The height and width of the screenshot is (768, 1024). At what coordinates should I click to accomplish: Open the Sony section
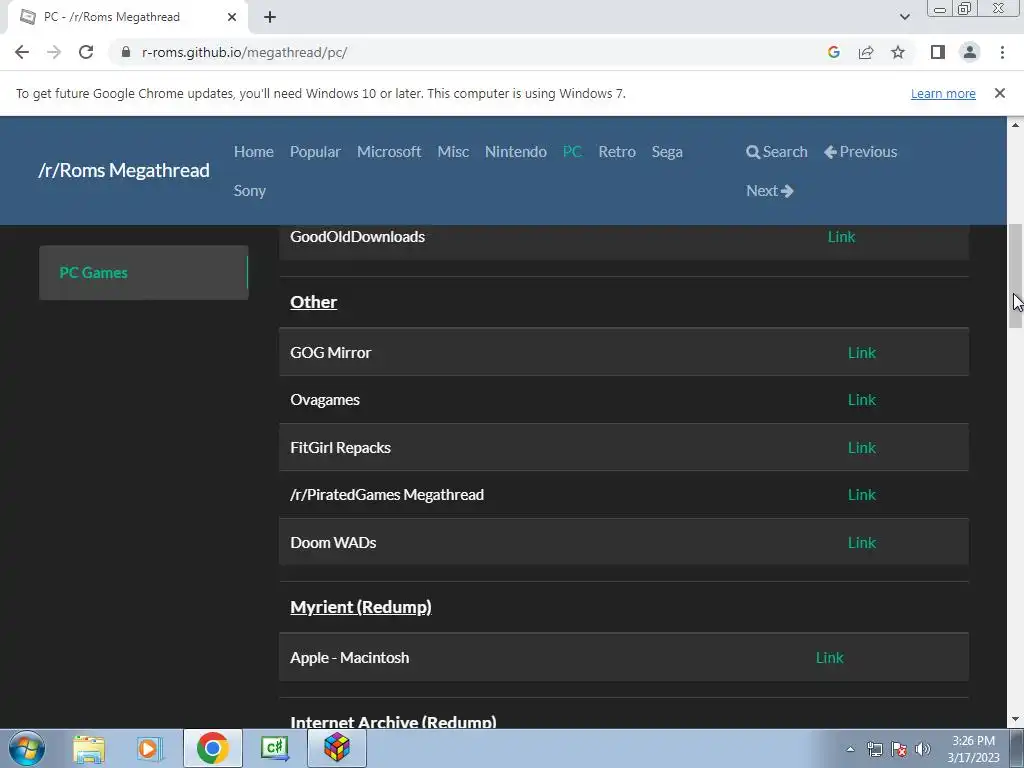coord(249,191)
